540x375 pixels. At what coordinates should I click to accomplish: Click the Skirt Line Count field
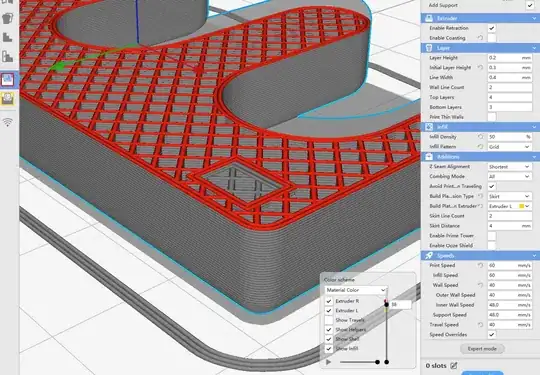tap(510, 216)
